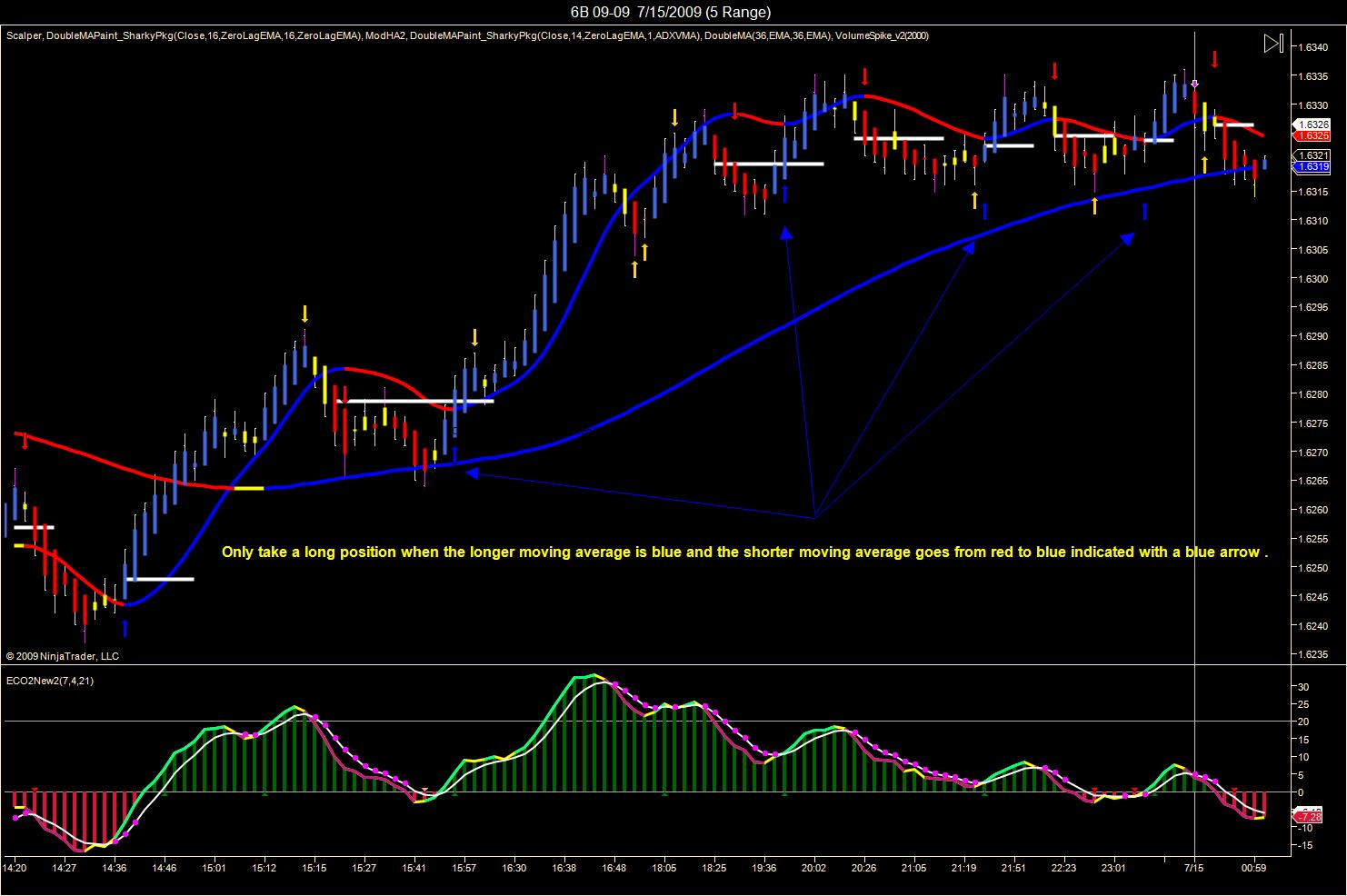Click the 21:19 time axis label
Screen dimensions: 1347x896
point(963,868)
